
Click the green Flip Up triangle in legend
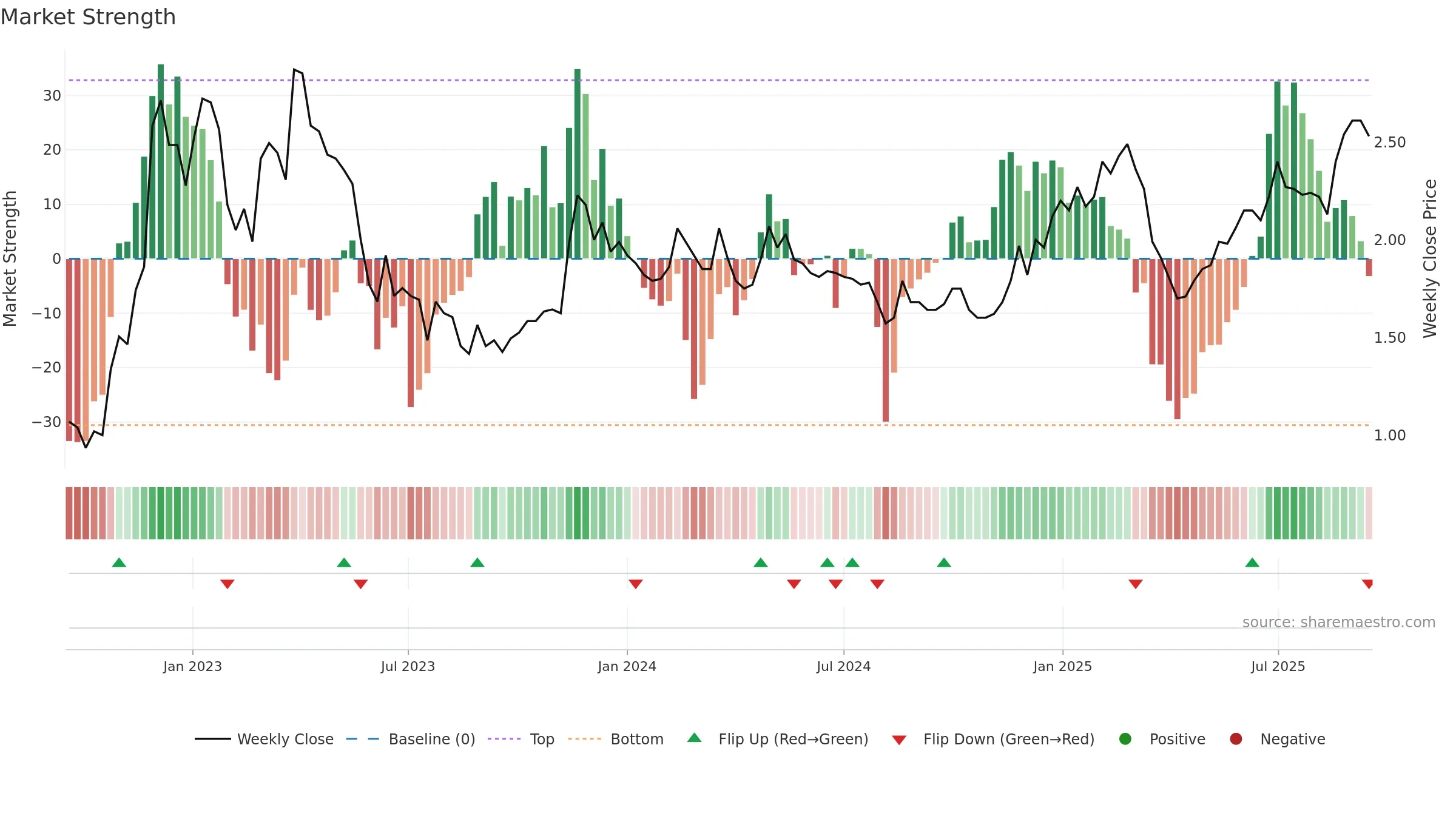(695, 738)
